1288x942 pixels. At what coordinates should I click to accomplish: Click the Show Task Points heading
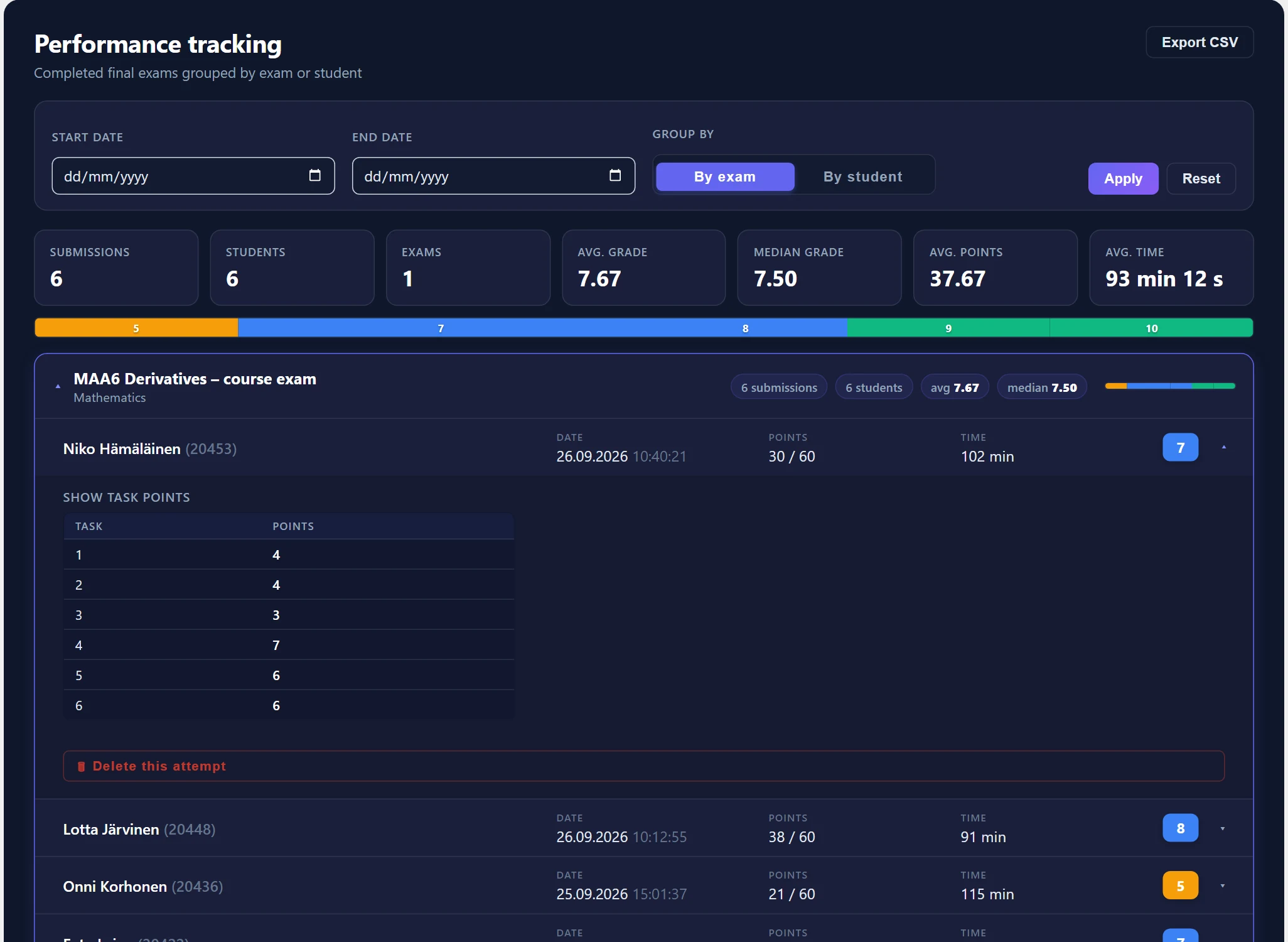pos(126,497)
